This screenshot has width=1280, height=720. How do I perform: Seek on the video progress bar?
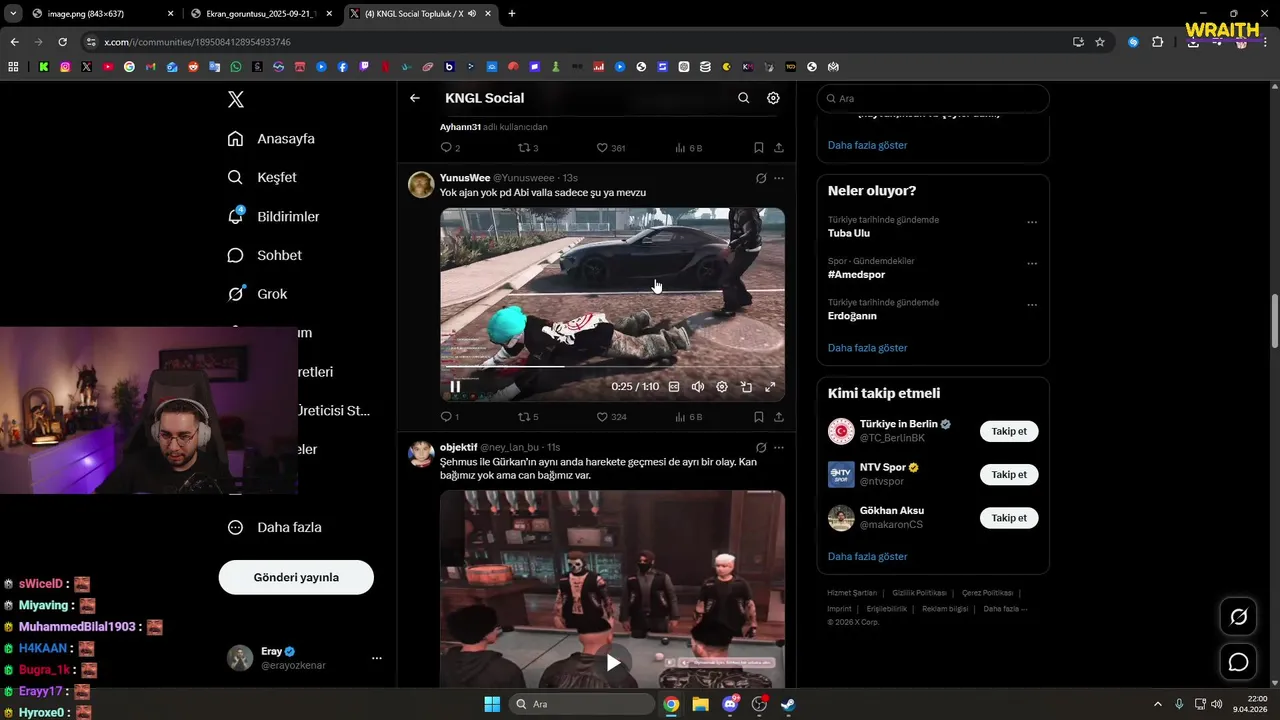(612, 367)
